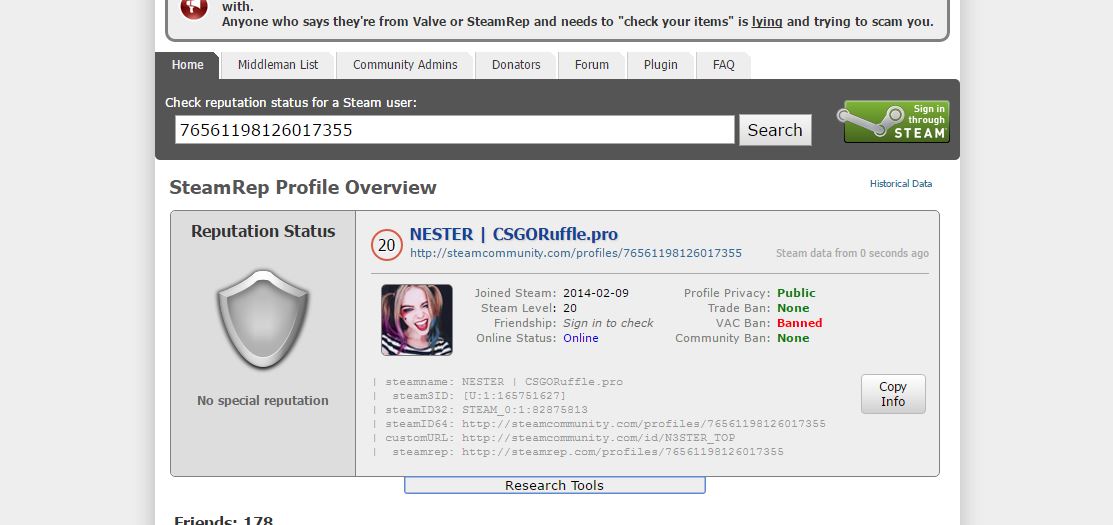Viewport: 1113px width, 525px height.
Task: Open the user's profile avatar image
Action: (x=416, y=320)
